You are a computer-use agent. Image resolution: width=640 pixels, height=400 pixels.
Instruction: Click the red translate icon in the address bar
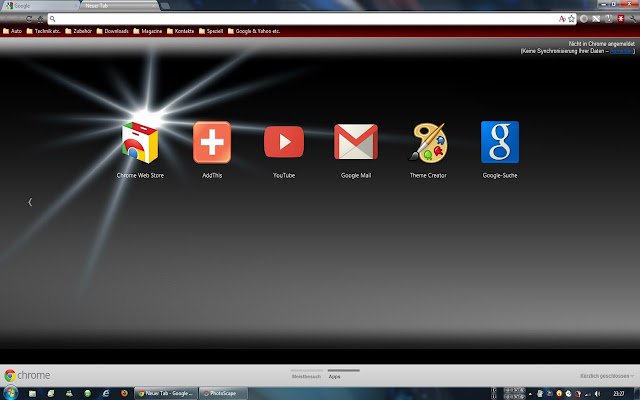click(x=562, y=19)
